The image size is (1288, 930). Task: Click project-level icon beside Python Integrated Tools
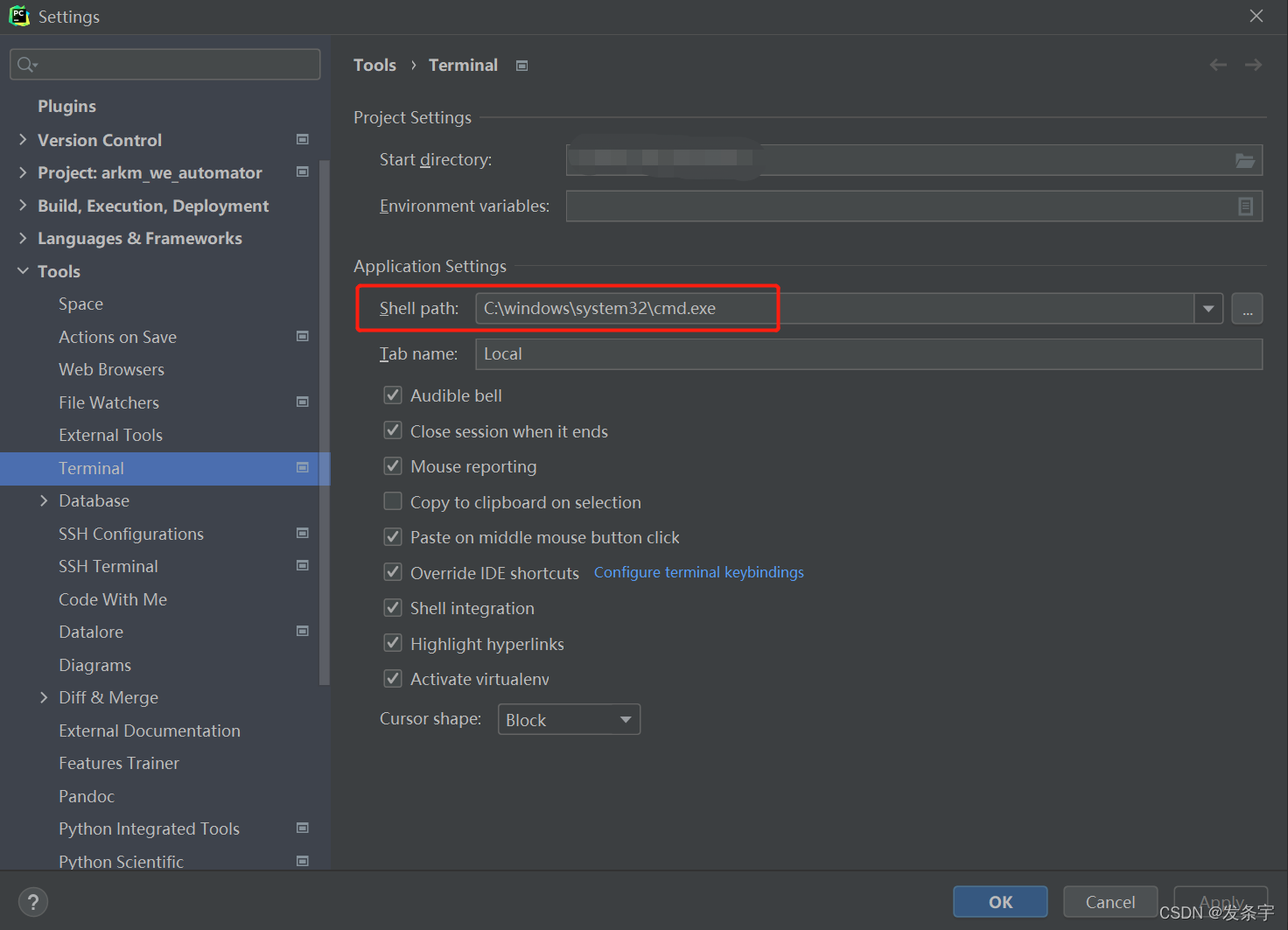pos(303,828)
